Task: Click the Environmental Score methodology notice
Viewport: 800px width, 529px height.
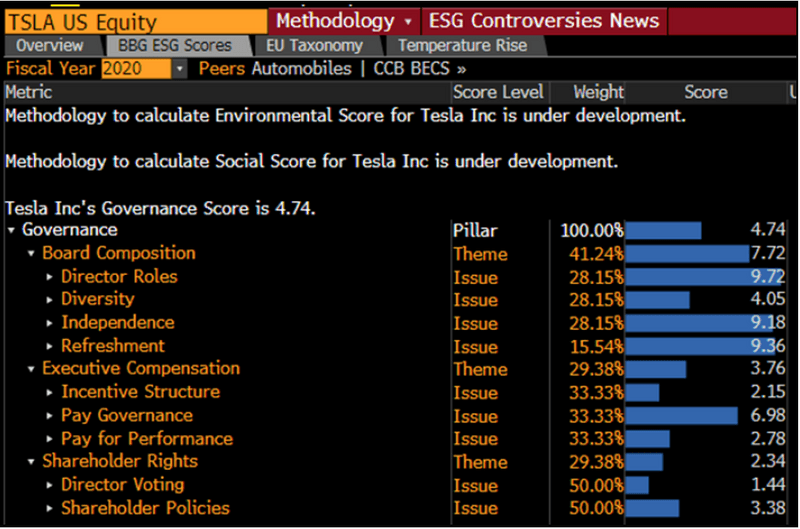Action: (x=345, y=116)
